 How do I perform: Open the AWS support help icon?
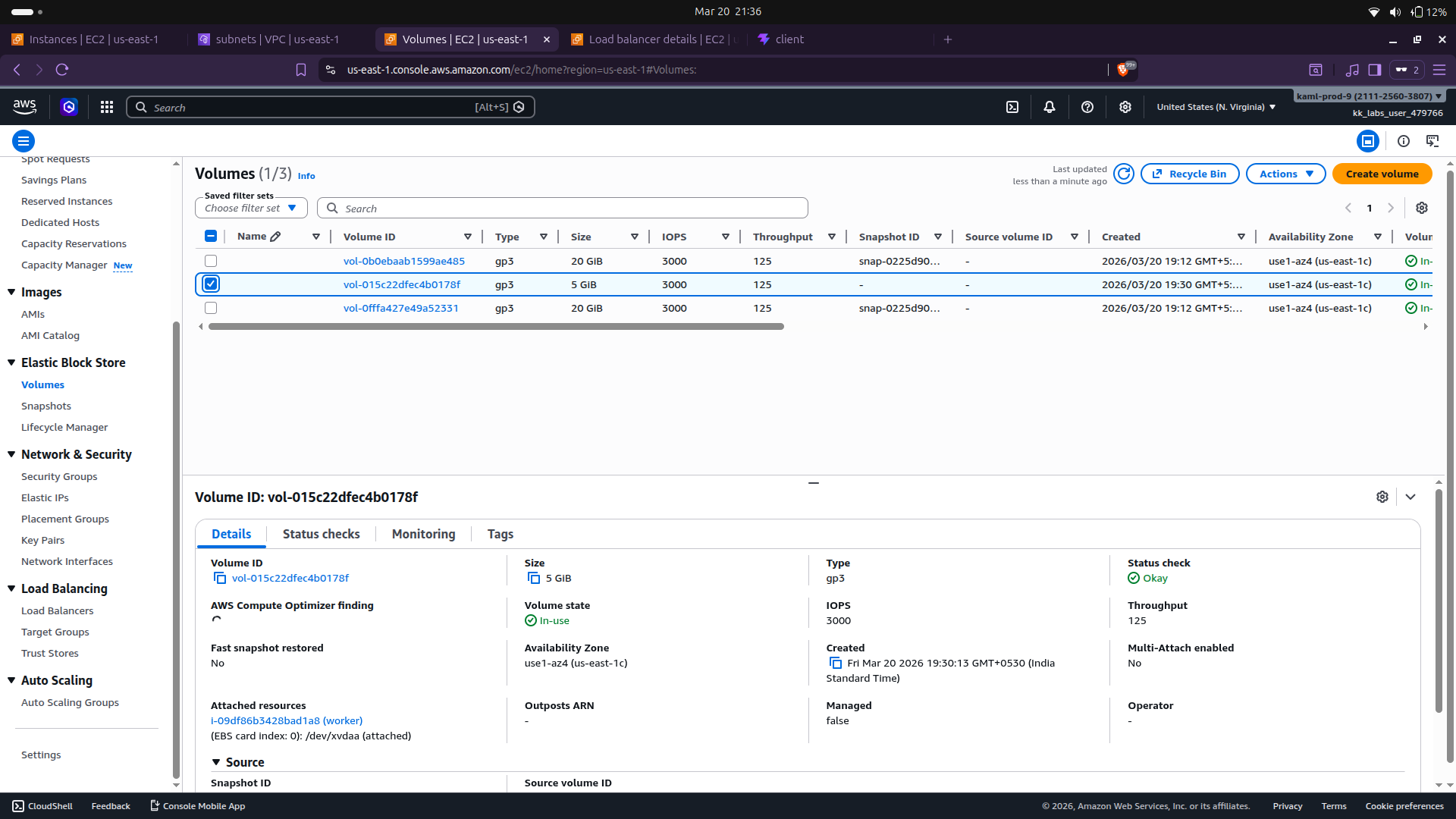(1087, 107)
